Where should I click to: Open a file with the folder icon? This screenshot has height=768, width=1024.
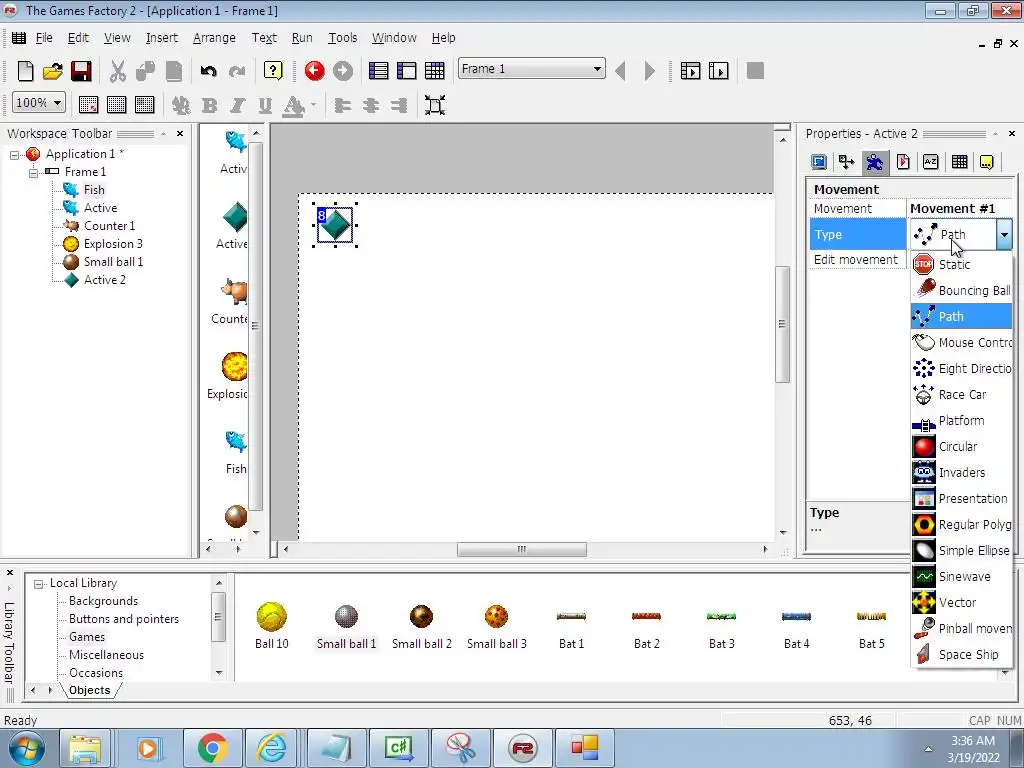coord(52,71)
